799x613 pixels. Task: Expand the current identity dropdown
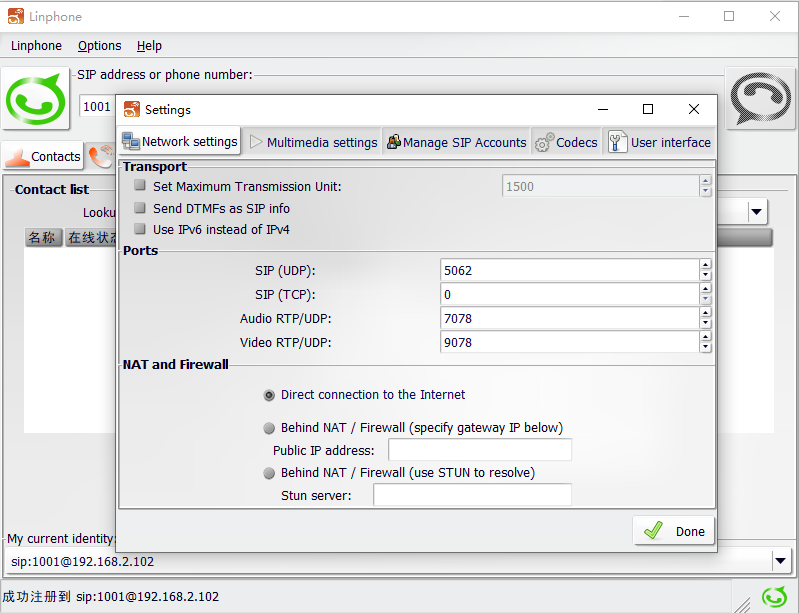[781, 561]
